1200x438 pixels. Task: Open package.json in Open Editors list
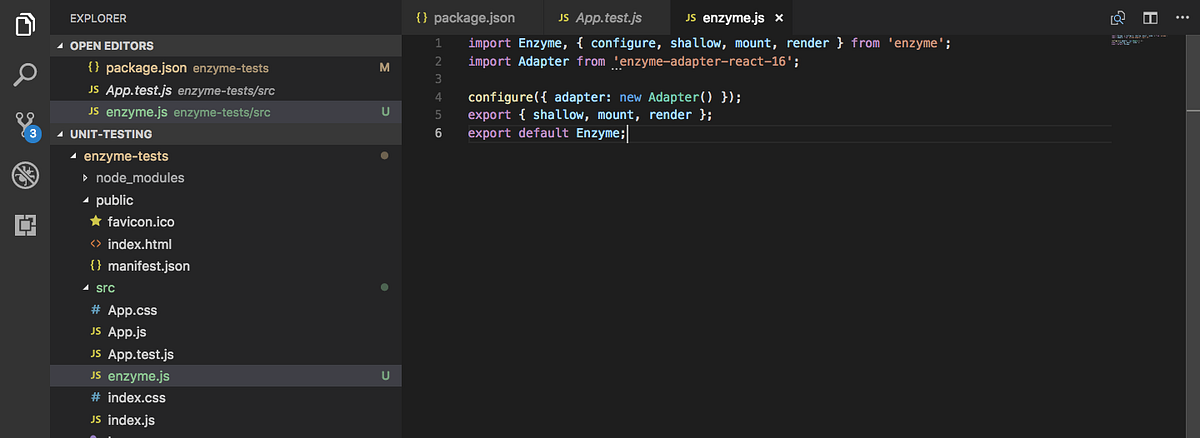[x=226, y=68]
